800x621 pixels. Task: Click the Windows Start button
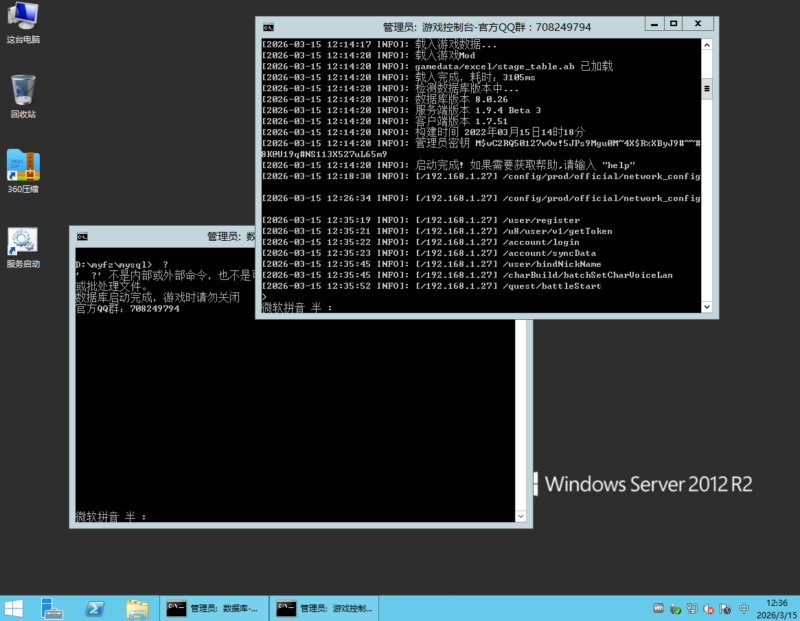click(x=14, y=608)
